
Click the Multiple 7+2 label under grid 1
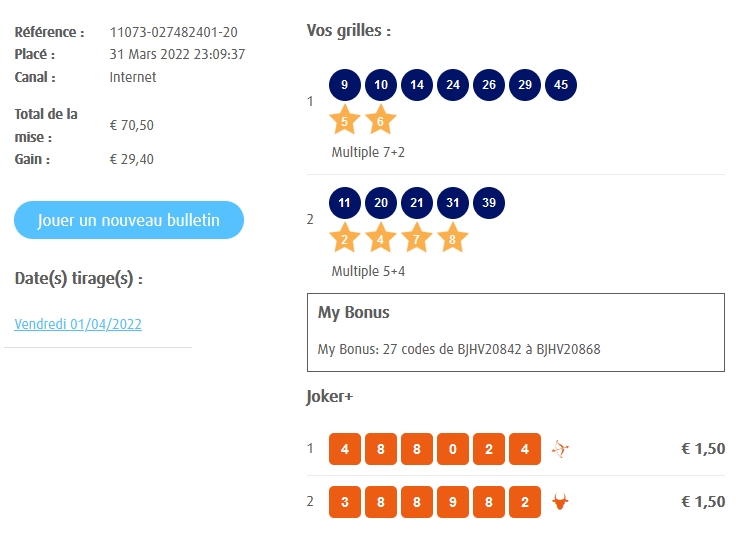(368, 153)
